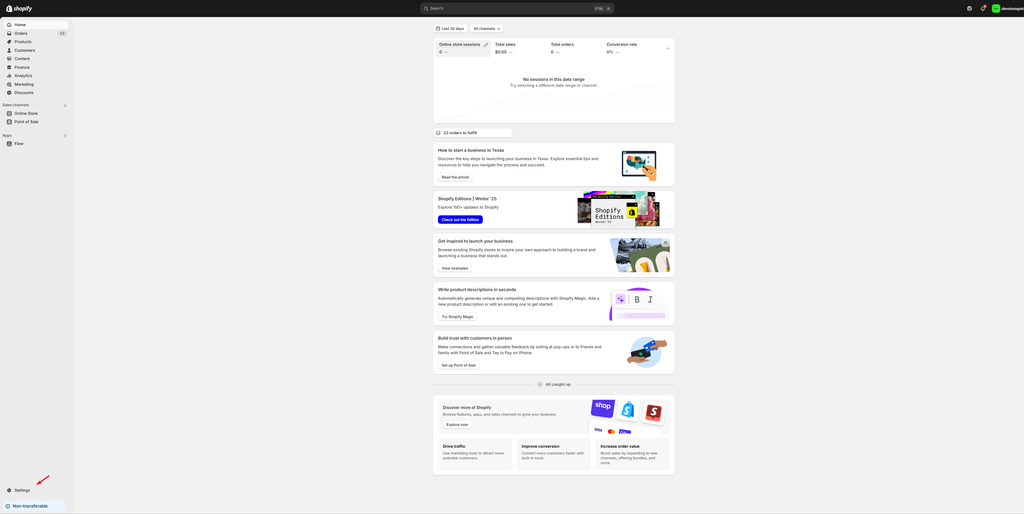Click the Check out the Edition button
The height and width of the screenshot is (514, 1024).
460,220
